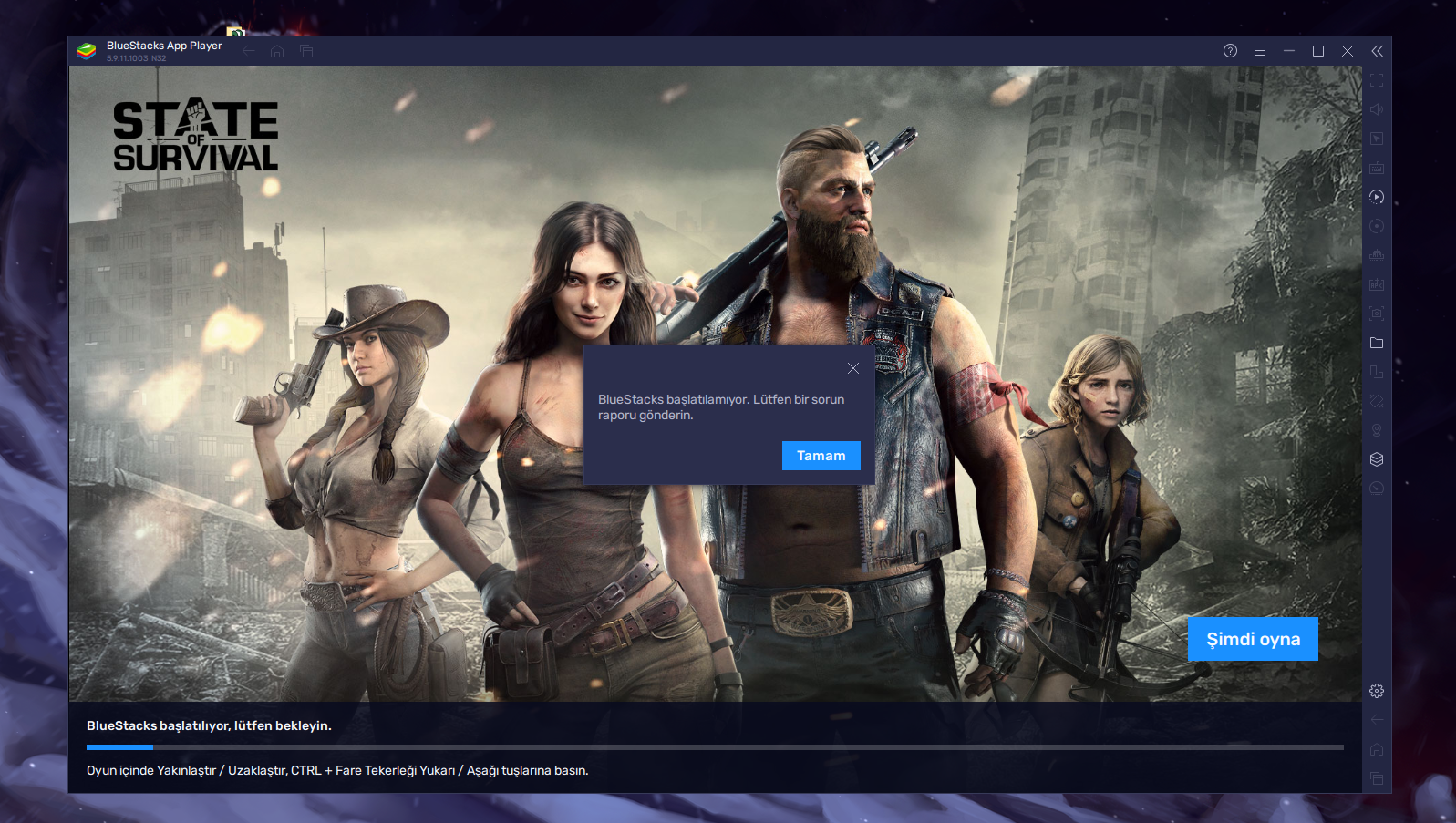This screenshot has width=1456, height=823.
Task: Open the help question mark icon
Action: pyautogui.click(x=1230, y=51)
